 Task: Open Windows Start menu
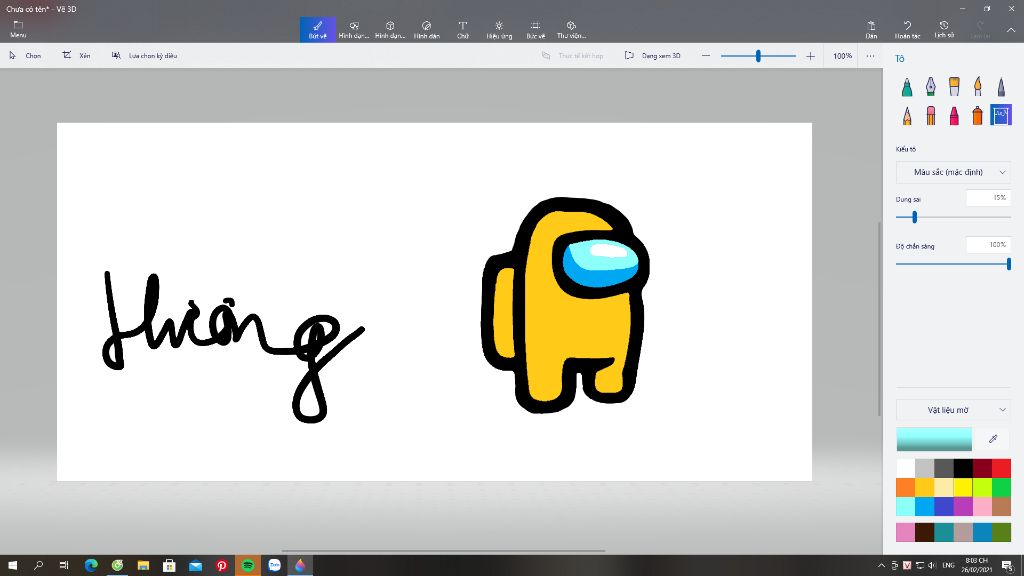click(12, 566)
